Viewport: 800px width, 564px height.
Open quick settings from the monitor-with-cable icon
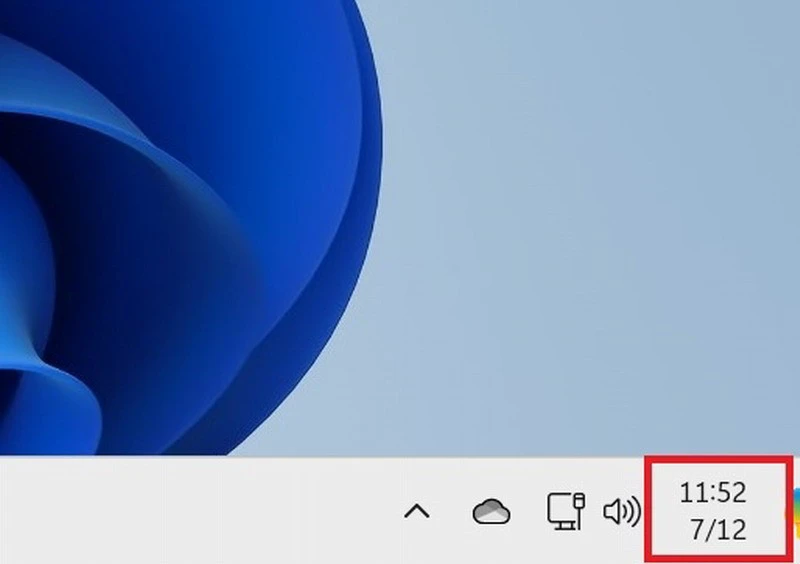tap(566, 511)
